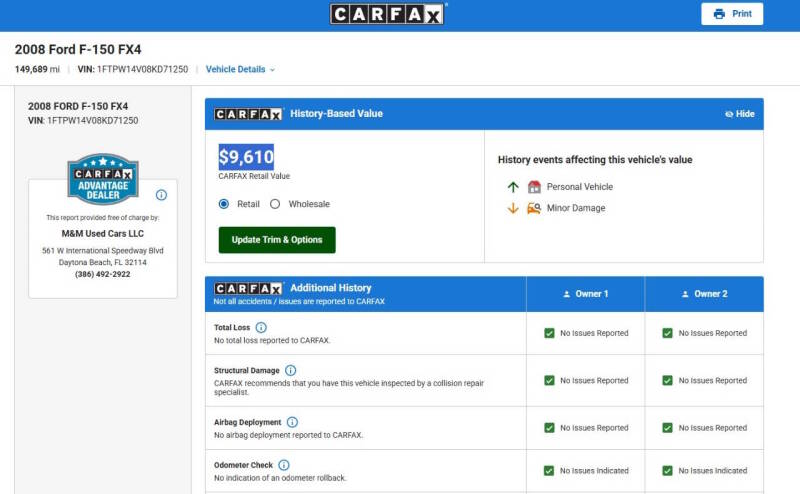Click the Print button
Image resolution: width=800 pixels, height=494 pixels.
pyautogui.click(x=732, y=14)
